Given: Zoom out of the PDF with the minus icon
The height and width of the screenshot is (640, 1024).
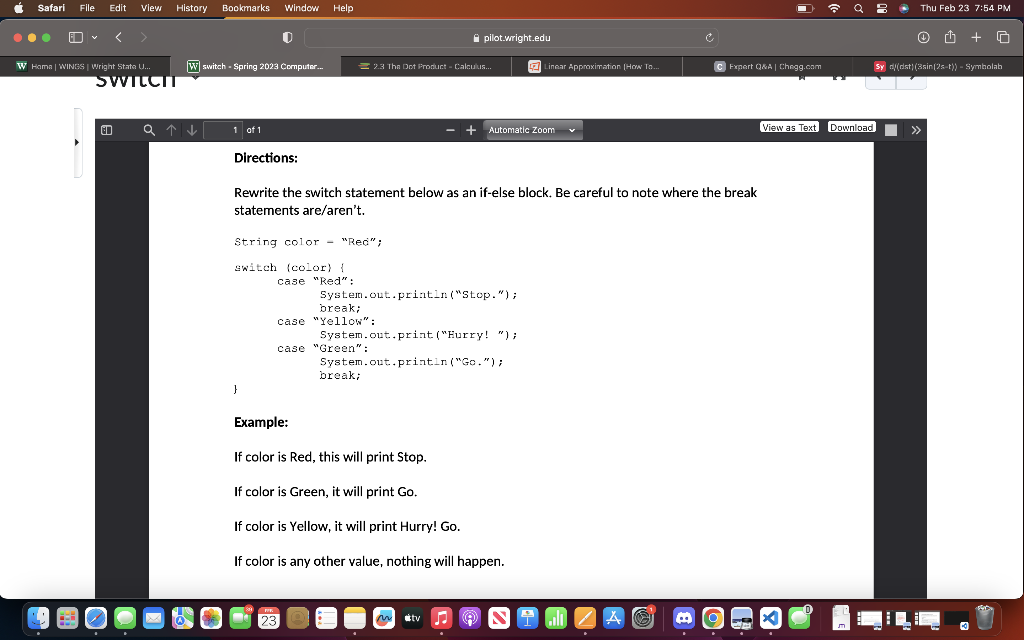Looking at the screenshot, I should tap(450, 130).
